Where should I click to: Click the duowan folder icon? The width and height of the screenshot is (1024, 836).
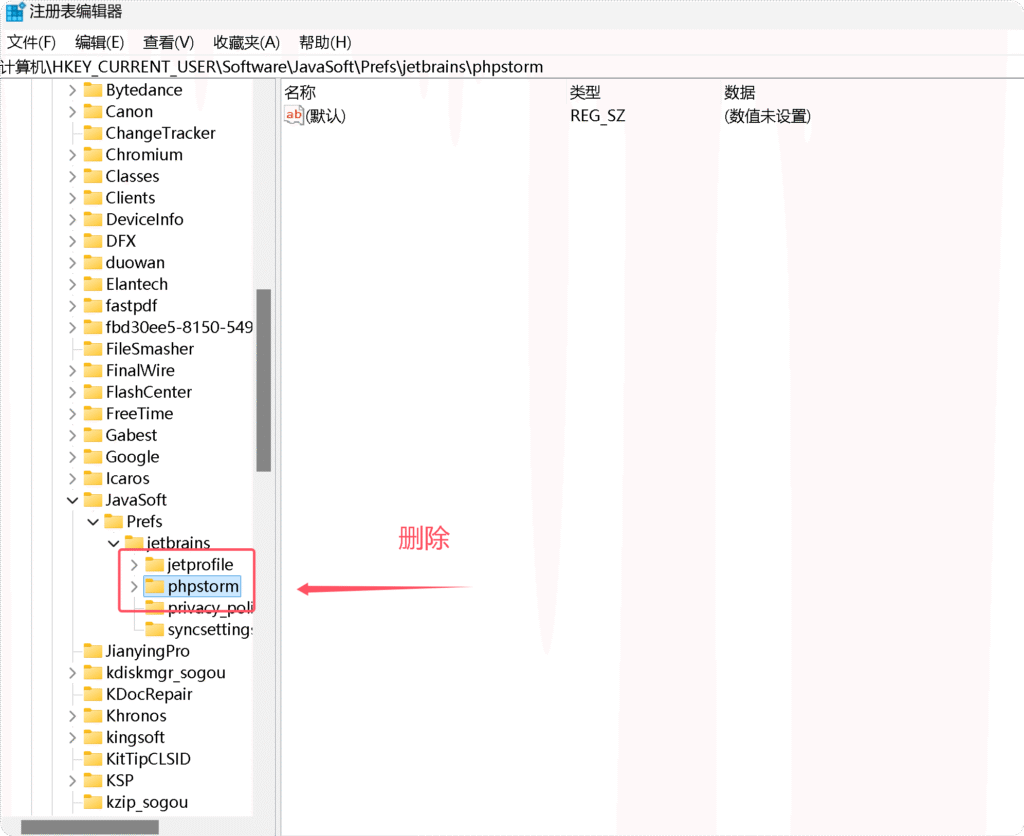pos(93,262)
